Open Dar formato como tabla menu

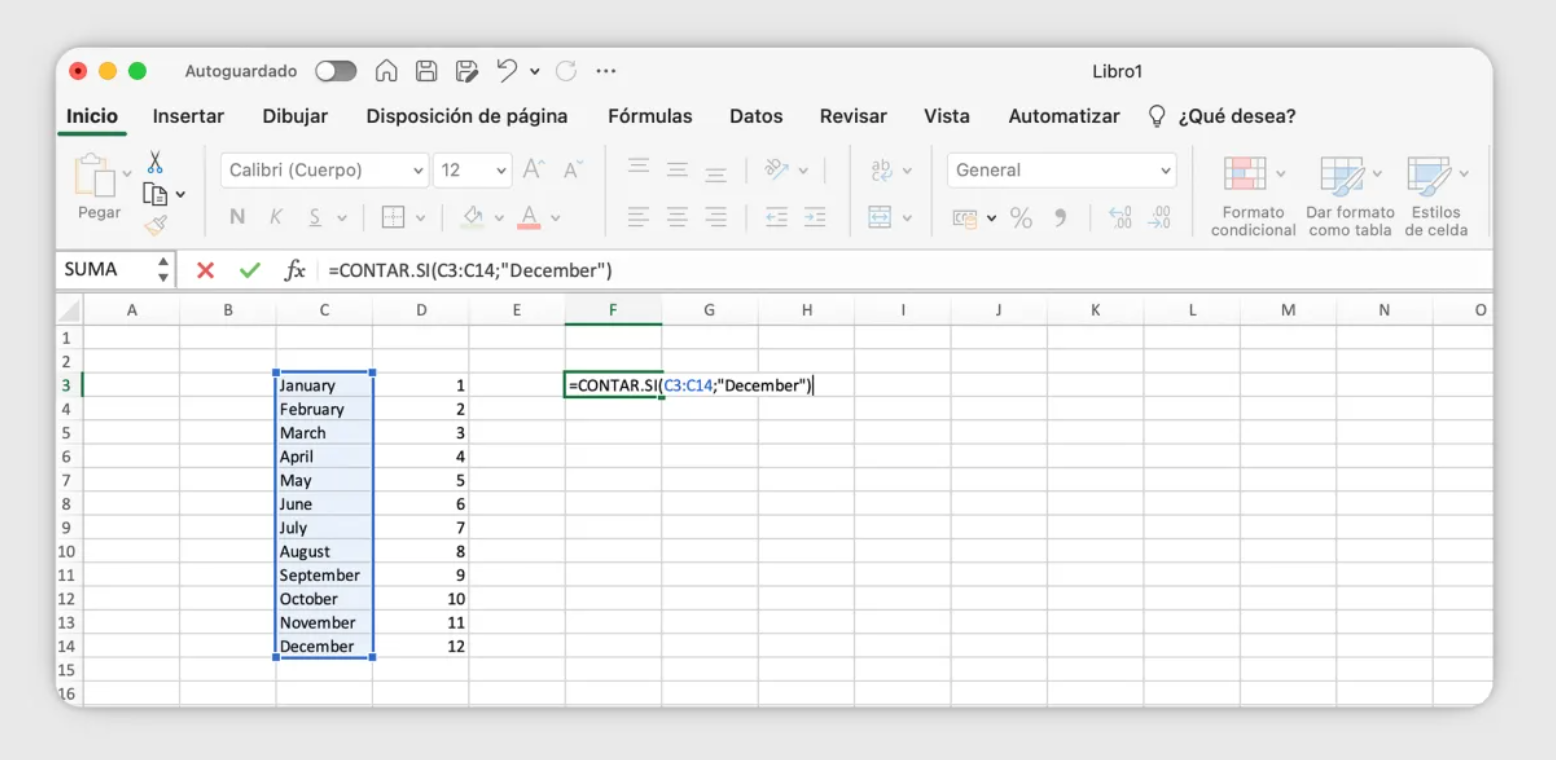coord(1350,196)
